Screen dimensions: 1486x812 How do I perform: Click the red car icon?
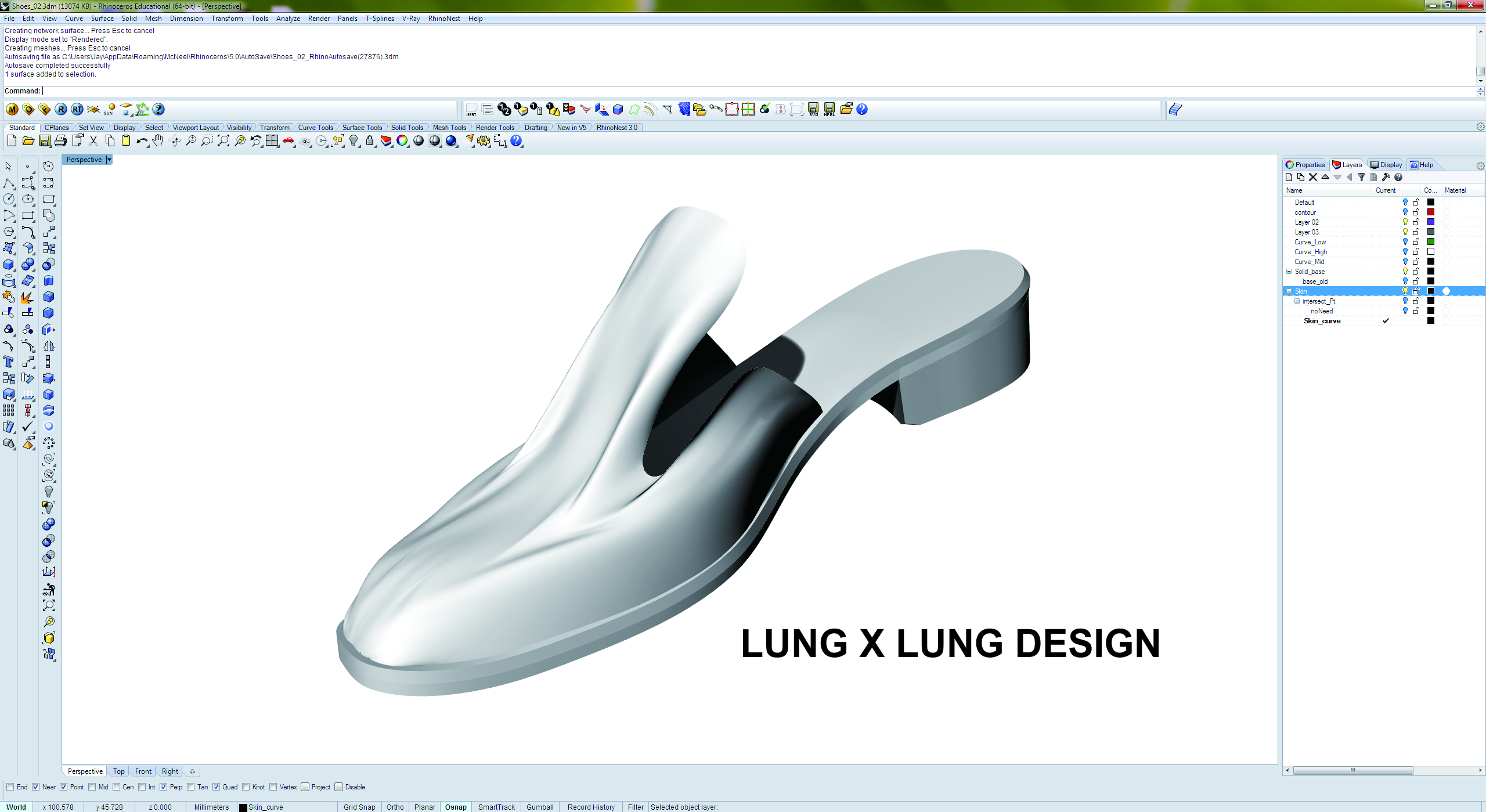[288, 140]
